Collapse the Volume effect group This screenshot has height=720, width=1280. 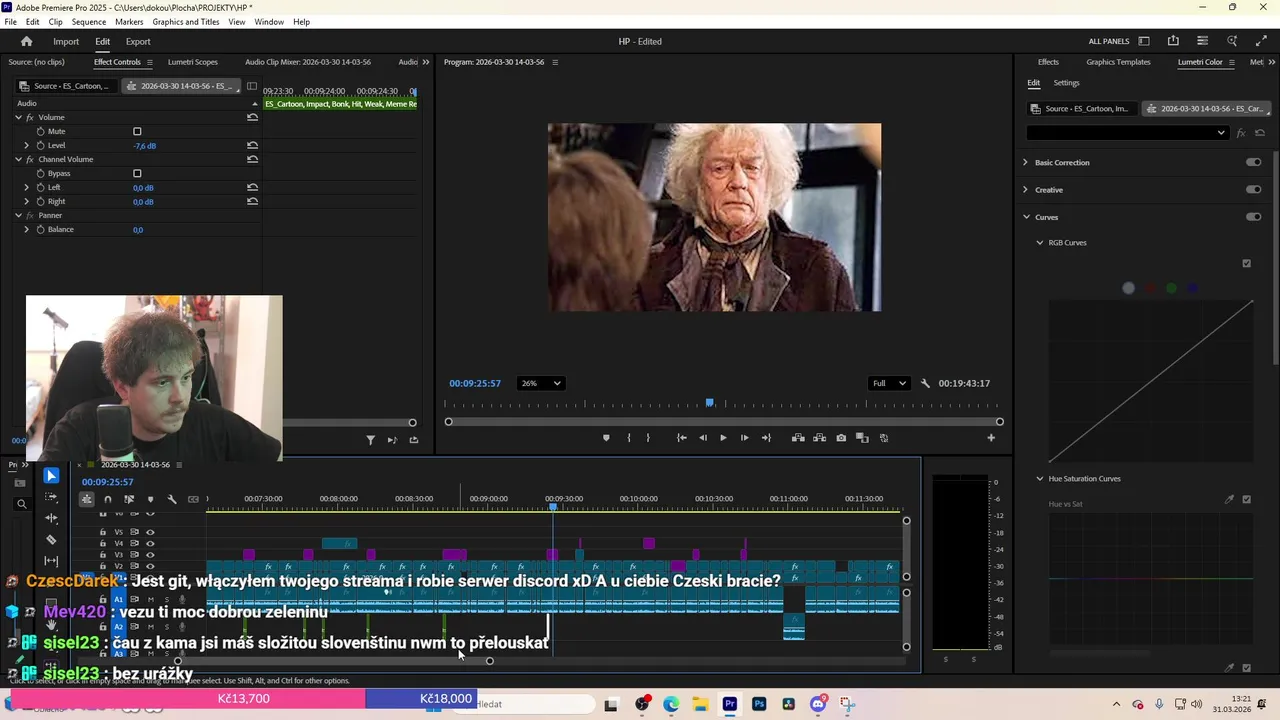tap(18, 117)
